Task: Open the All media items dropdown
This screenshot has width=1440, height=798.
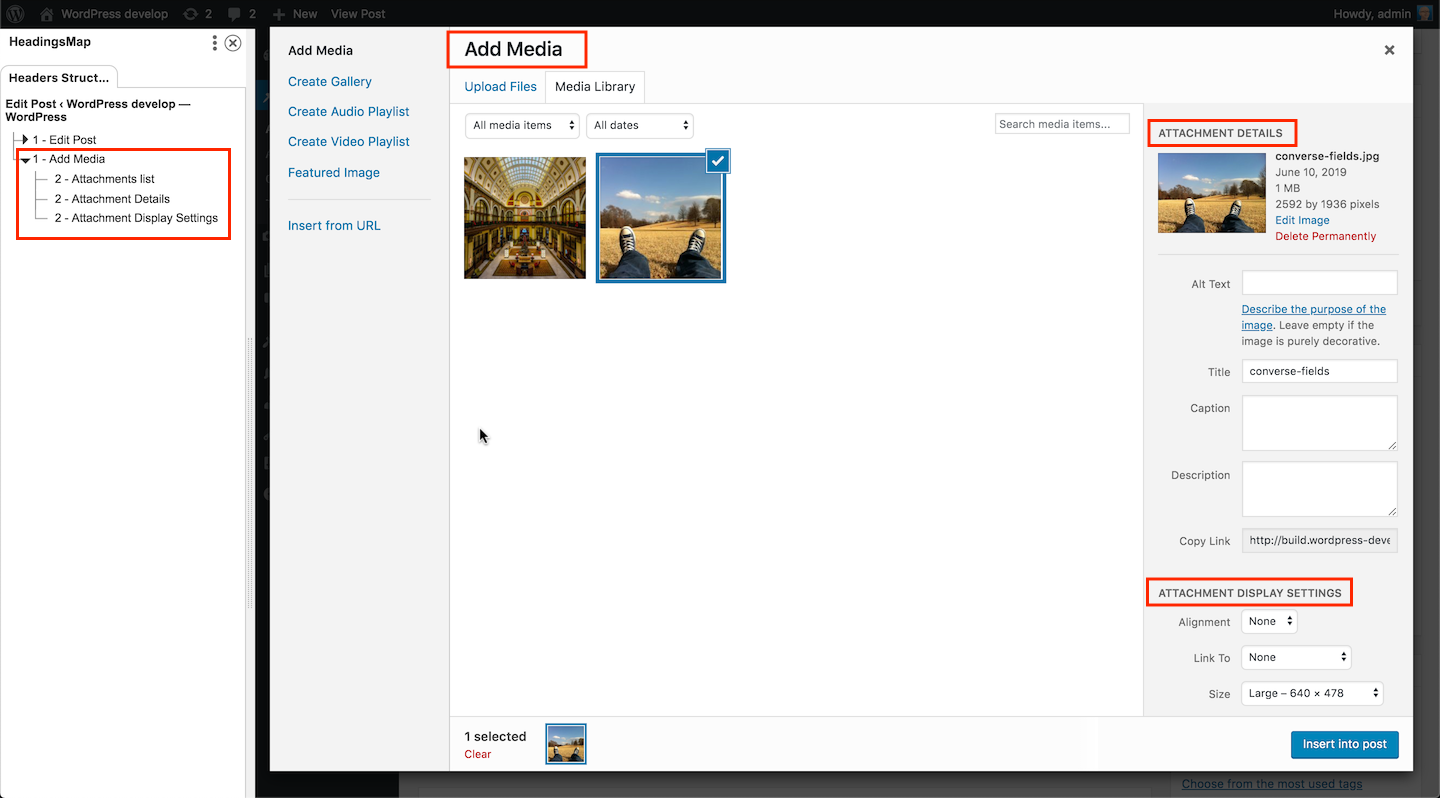Action: point(522,125)
